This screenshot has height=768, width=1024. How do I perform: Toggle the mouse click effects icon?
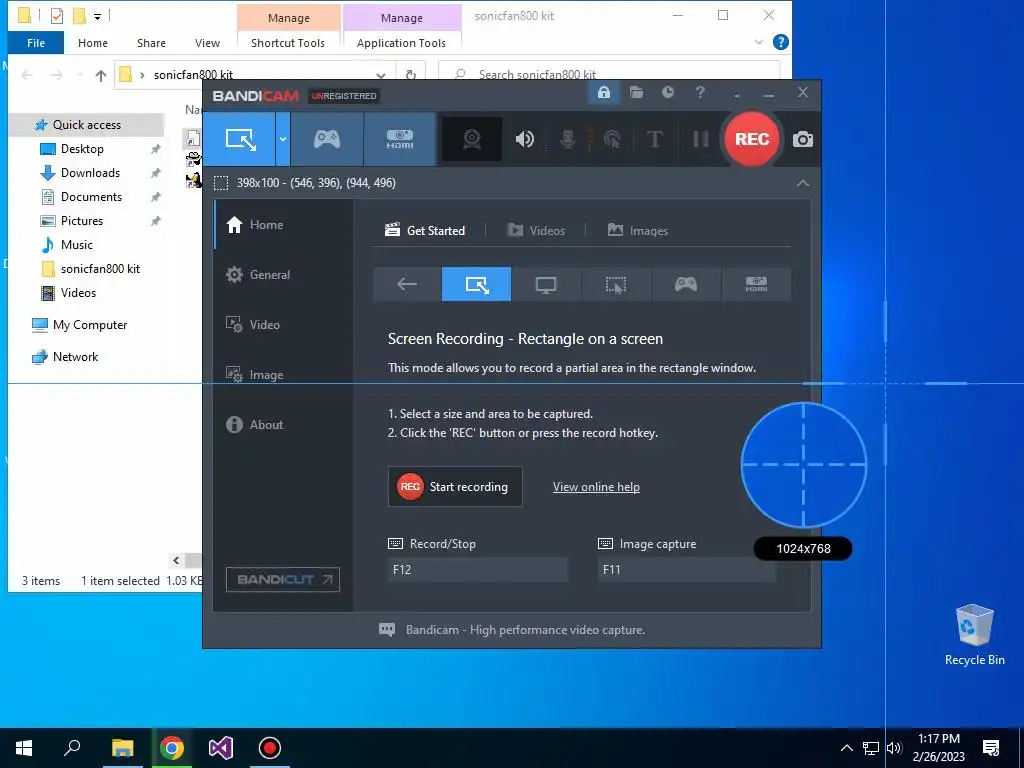click(x=612, y=139)
